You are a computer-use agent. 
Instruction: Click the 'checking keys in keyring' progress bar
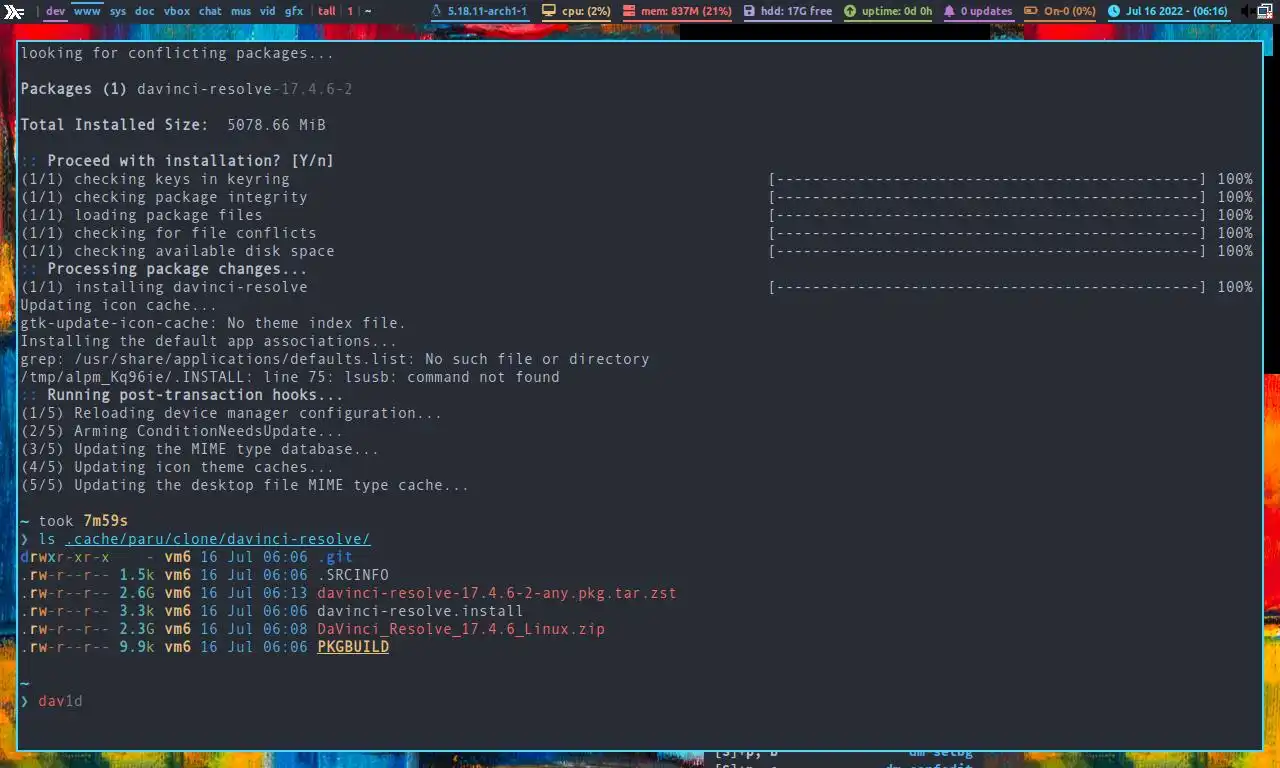click(987, 179)
